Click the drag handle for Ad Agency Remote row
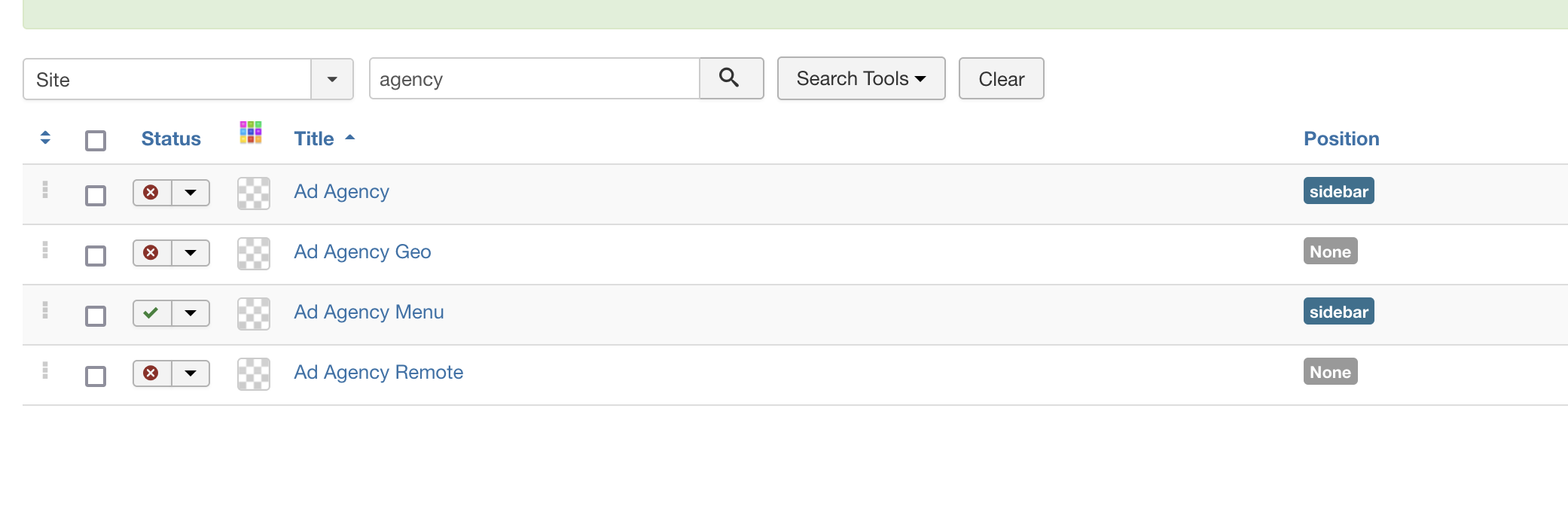This screenshot has height=509, width=1568. click(x=45, y=370)
